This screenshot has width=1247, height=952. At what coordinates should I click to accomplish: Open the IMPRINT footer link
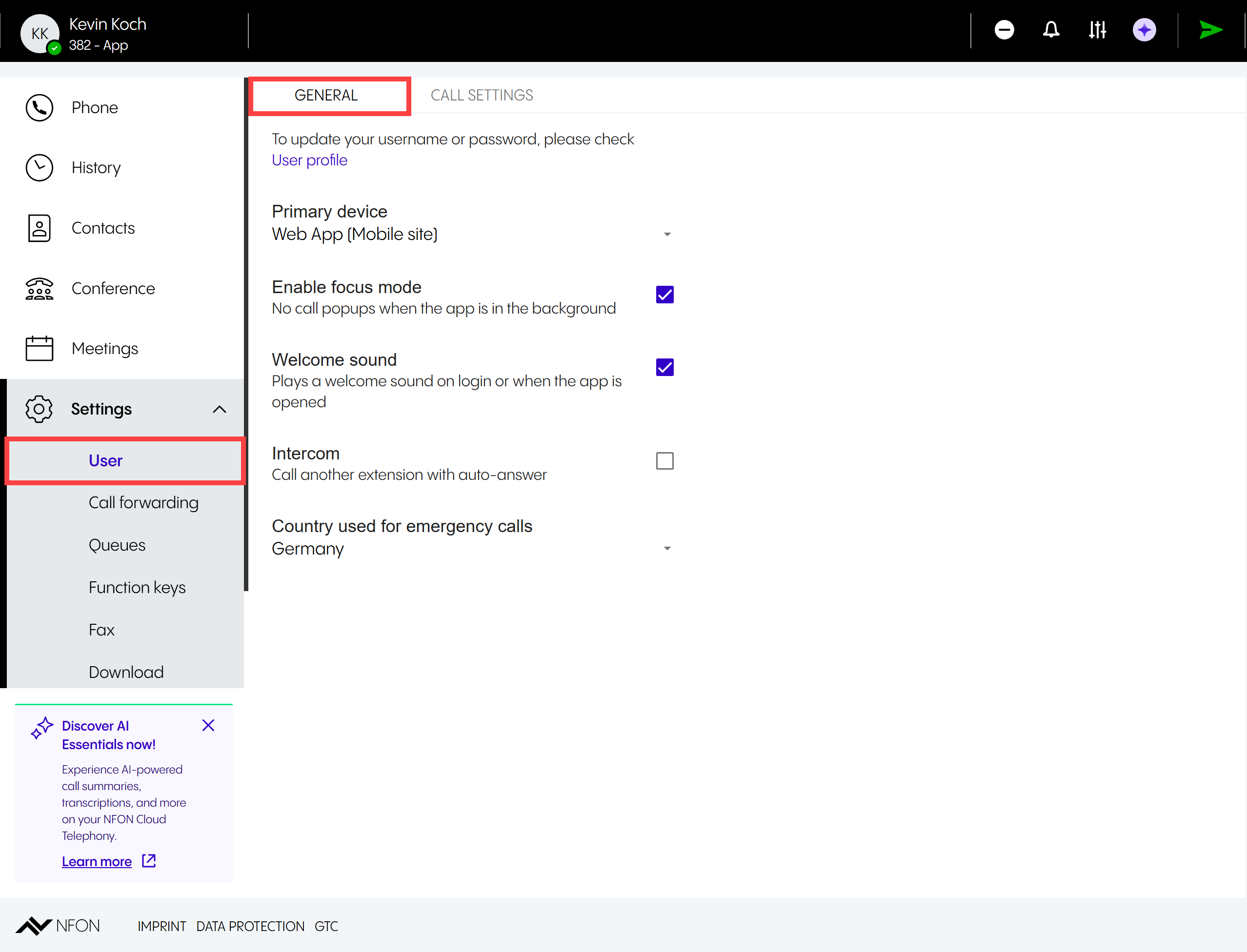pos(161,927)
